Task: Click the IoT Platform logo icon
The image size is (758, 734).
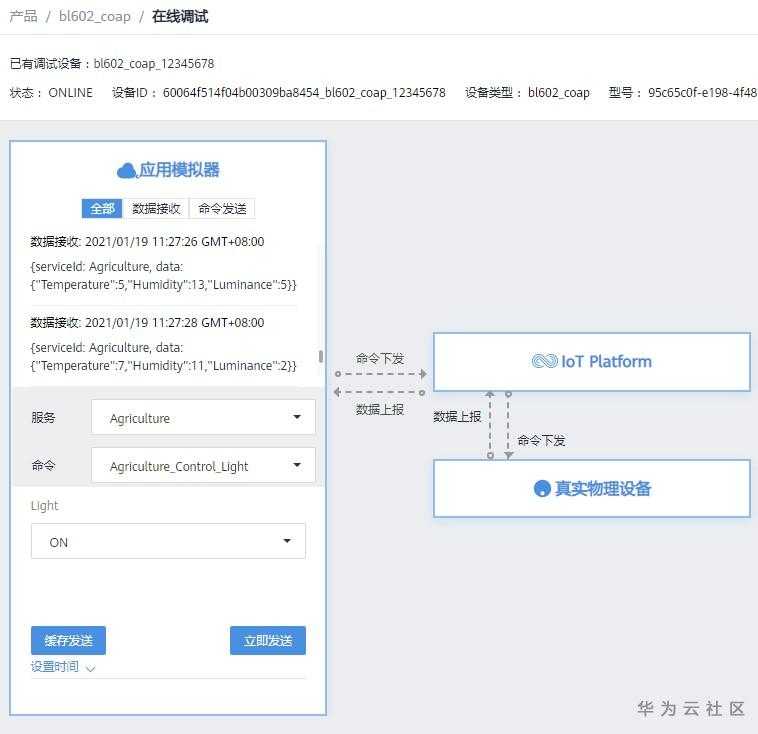Action: click(x=545, y=361)
